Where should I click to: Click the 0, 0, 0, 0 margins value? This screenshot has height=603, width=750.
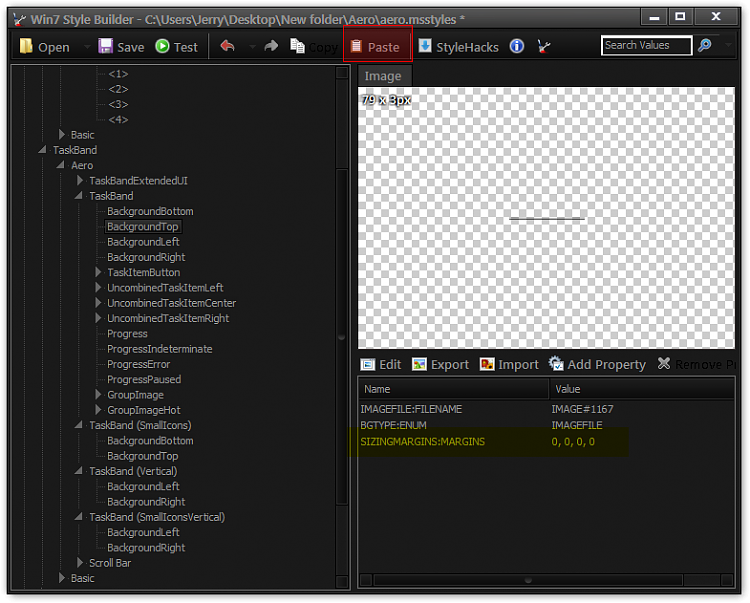(x=573, y=442)
